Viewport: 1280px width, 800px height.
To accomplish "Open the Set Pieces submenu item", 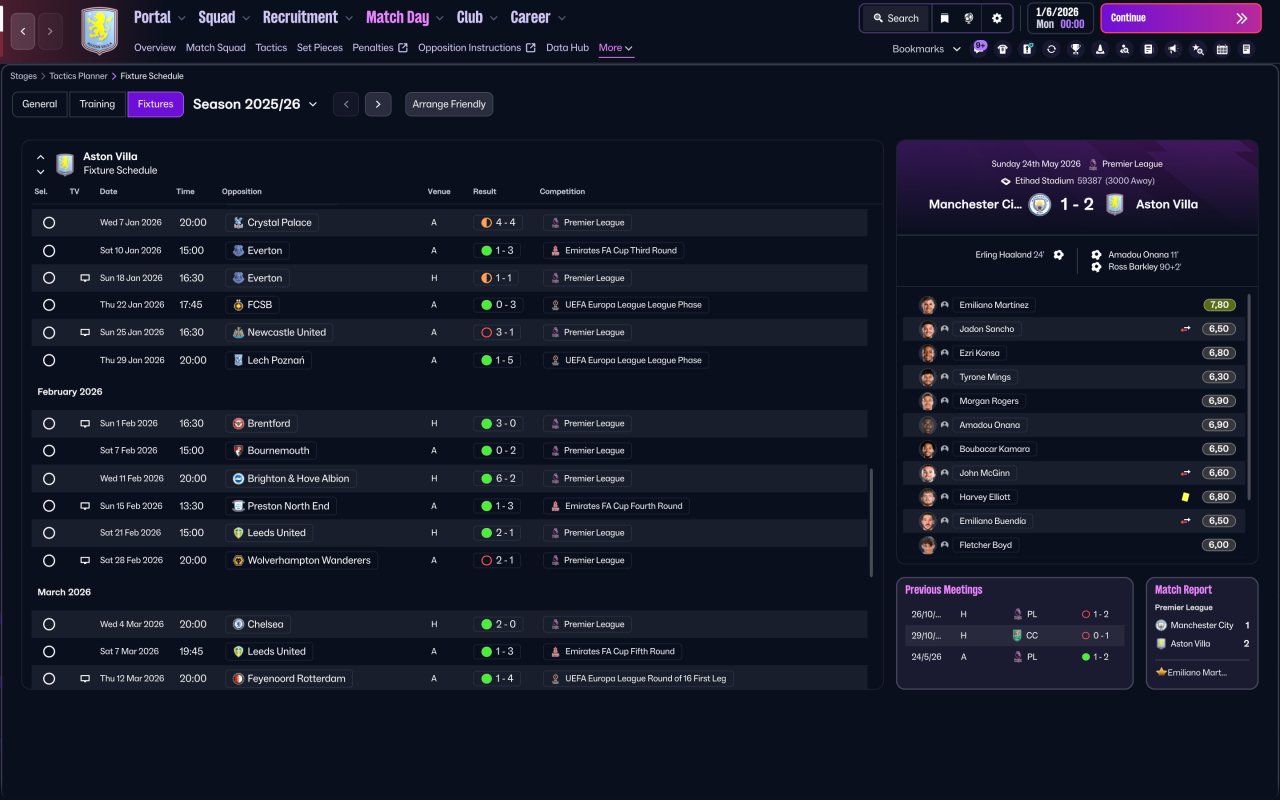I will (320, 48).
